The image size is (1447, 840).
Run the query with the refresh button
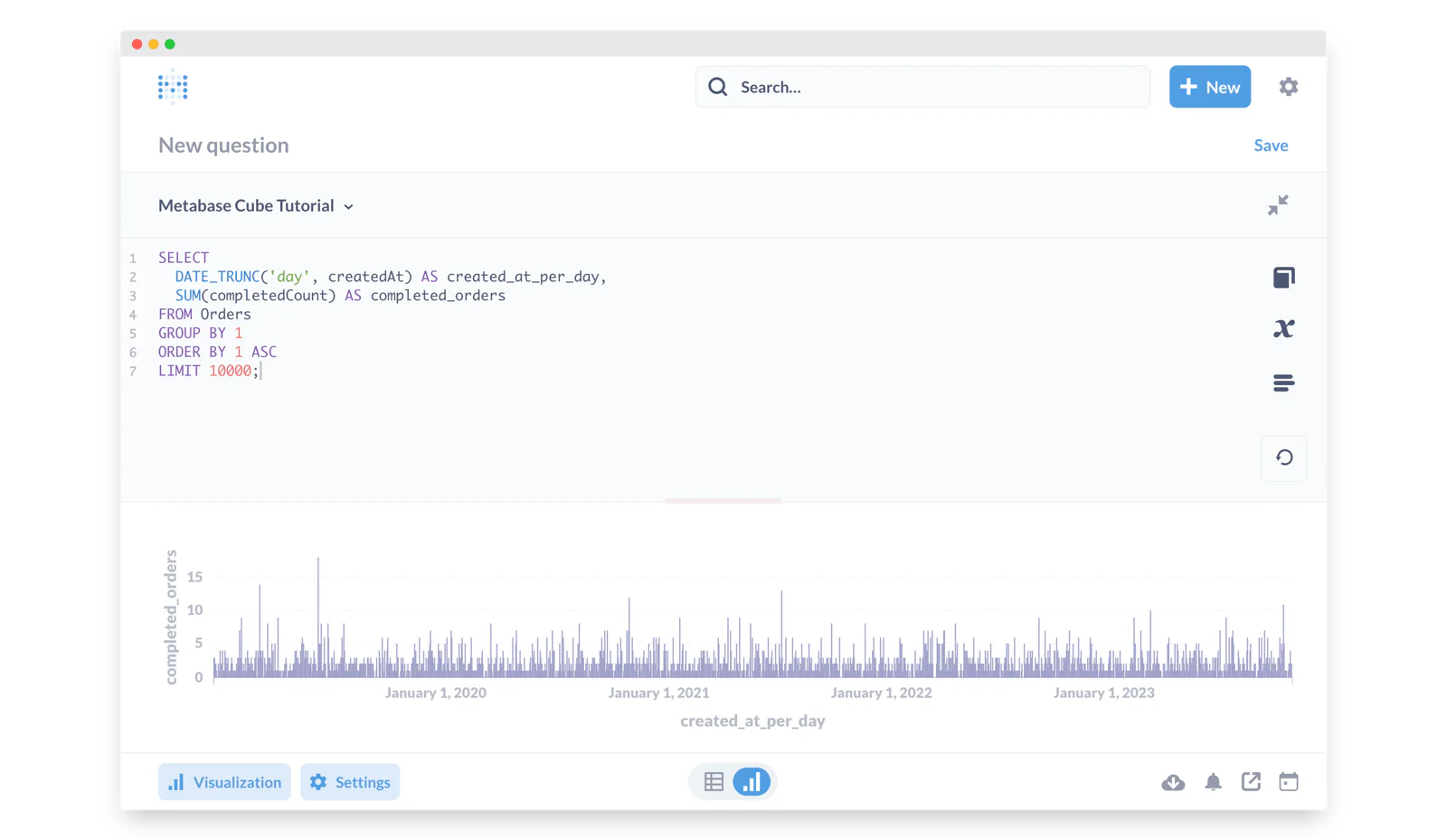point(1283,458)
